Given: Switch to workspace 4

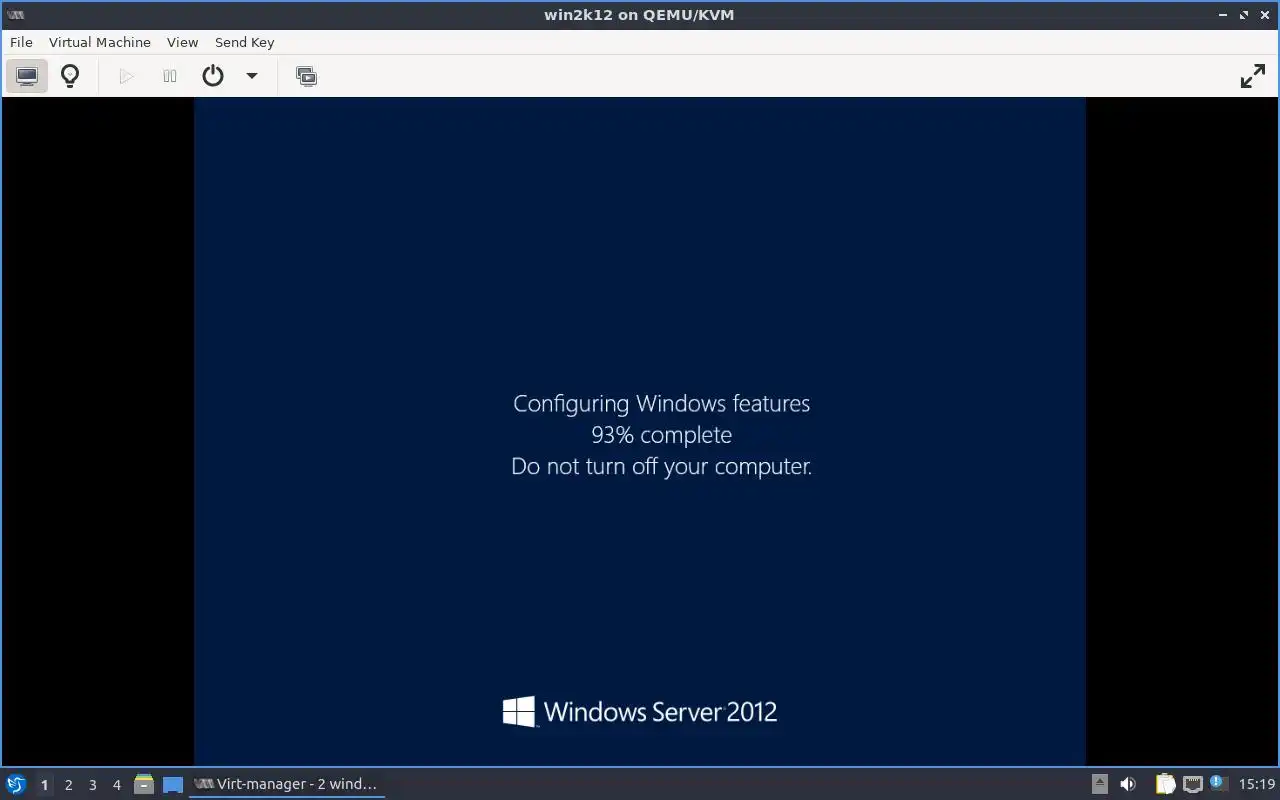Looking at the screenshot, I should coord(116,785).
